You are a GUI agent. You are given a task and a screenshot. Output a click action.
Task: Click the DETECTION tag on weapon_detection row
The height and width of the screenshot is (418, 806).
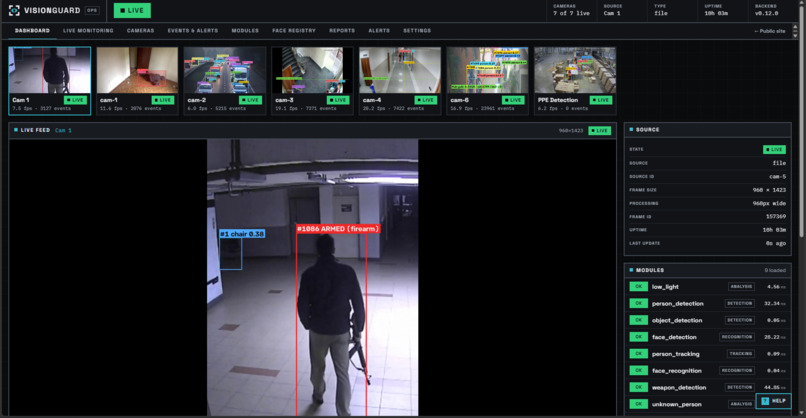740,387
